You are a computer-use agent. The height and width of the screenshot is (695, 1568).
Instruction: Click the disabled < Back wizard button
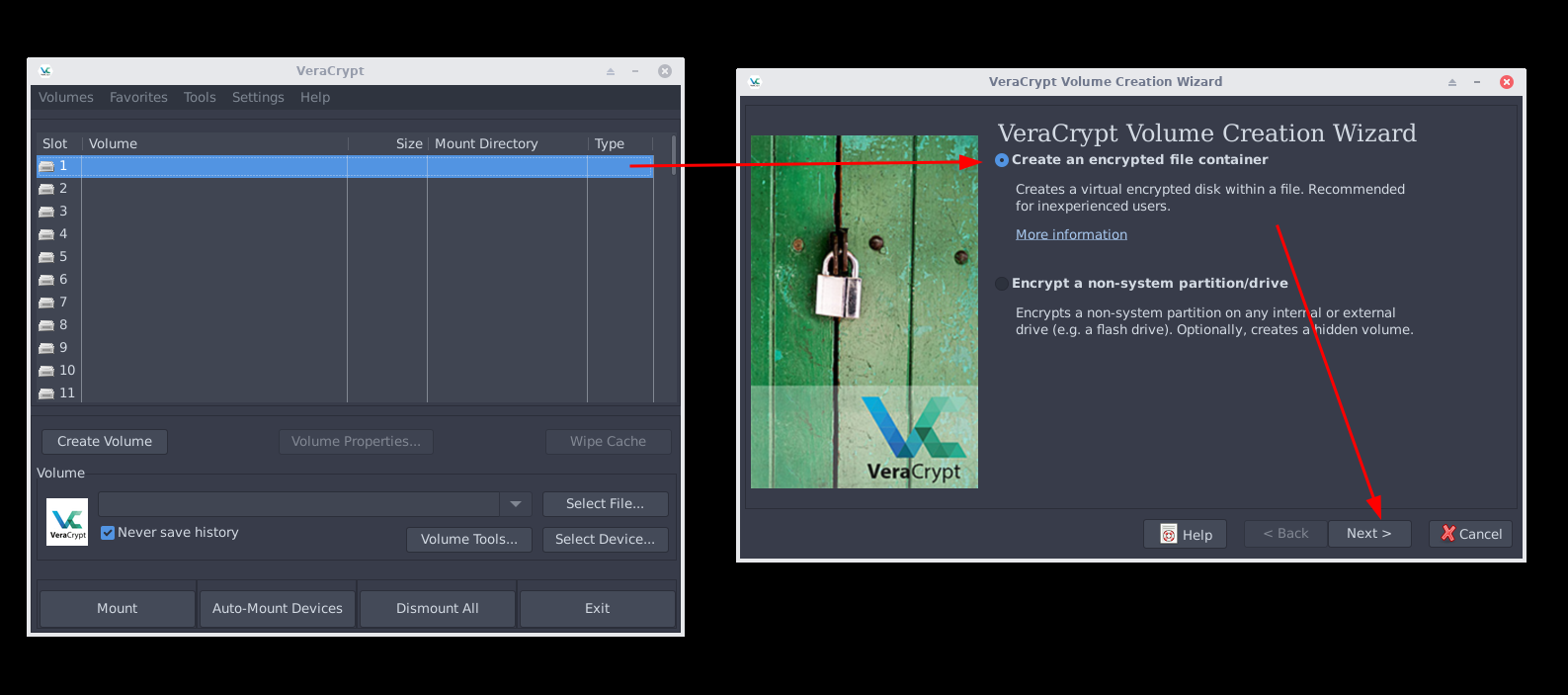point(1285,534)
